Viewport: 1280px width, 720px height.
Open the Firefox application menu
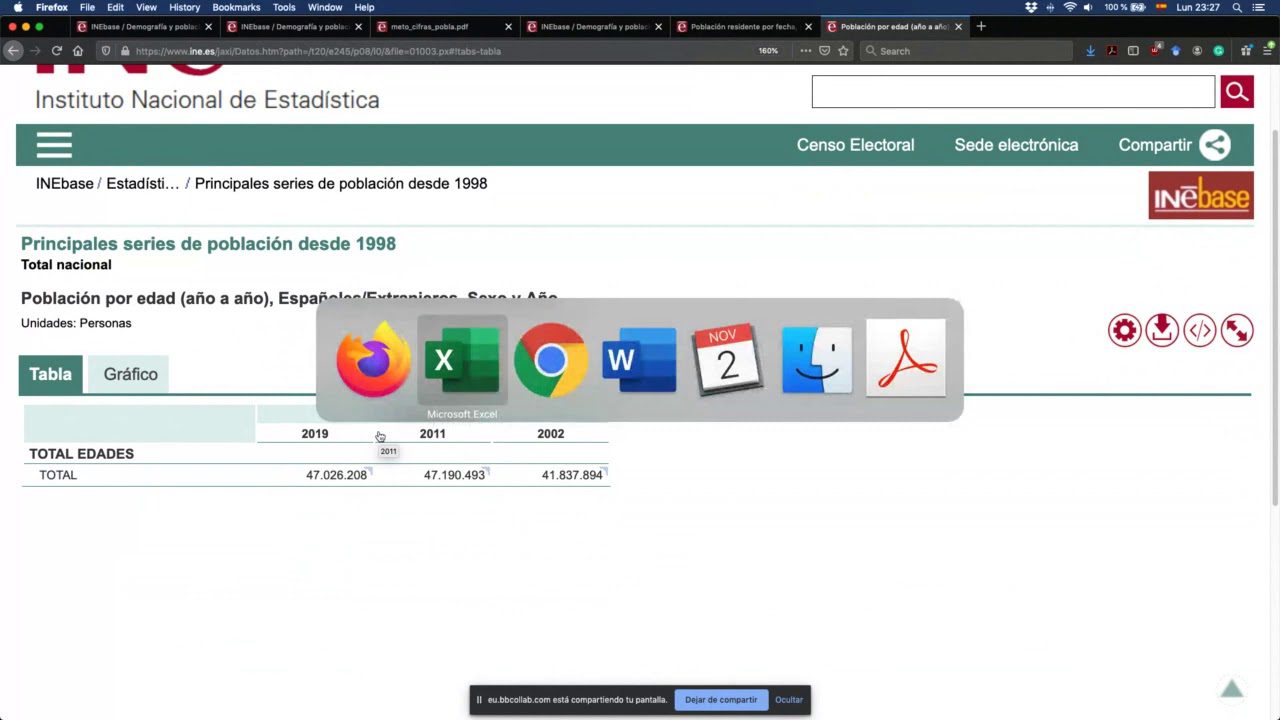(1267, 51)
